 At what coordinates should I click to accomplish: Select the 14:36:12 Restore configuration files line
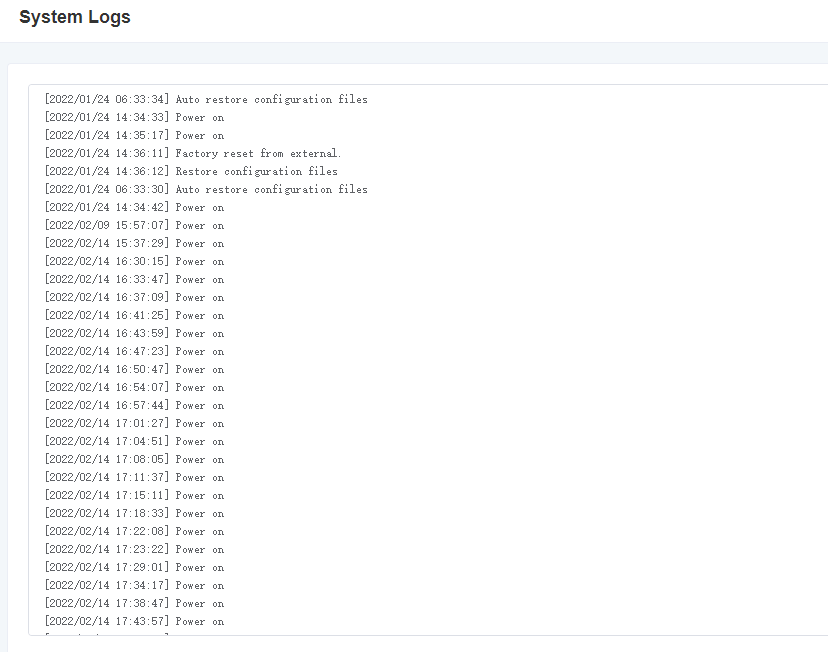[191, 171]
